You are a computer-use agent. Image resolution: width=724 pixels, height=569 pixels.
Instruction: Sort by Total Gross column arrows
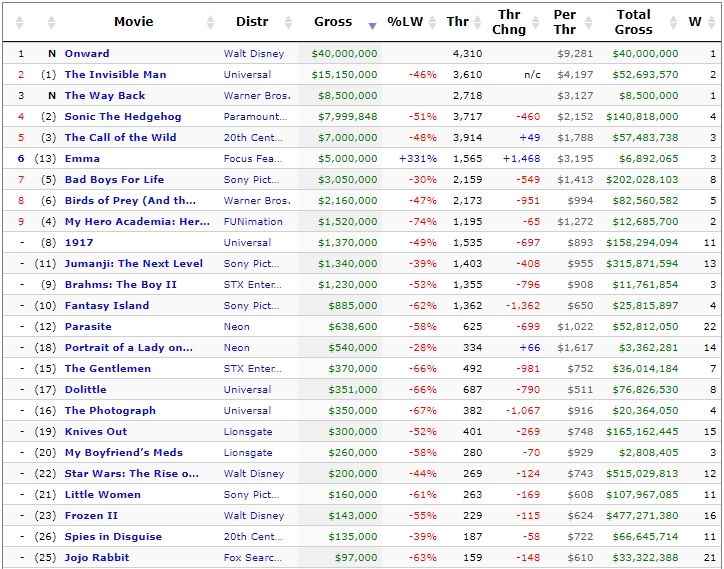tap(674, 22)
